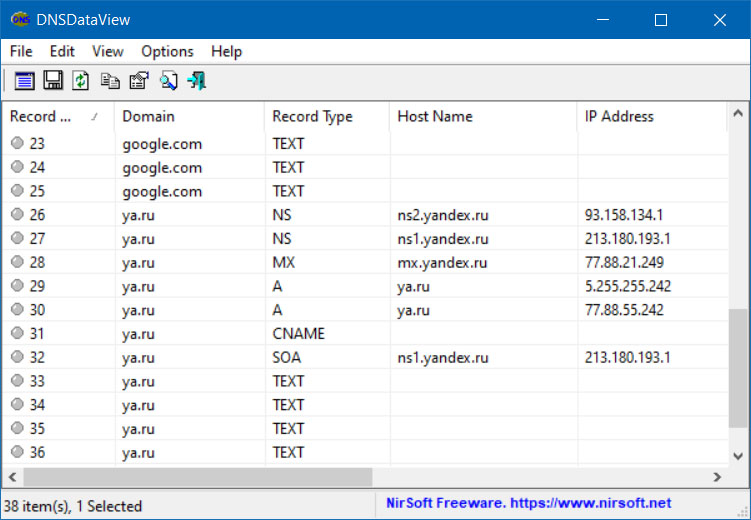Select host name mx.yandex.ru
The width and height of the screenshot is (751, 520).
coord(442,262)
